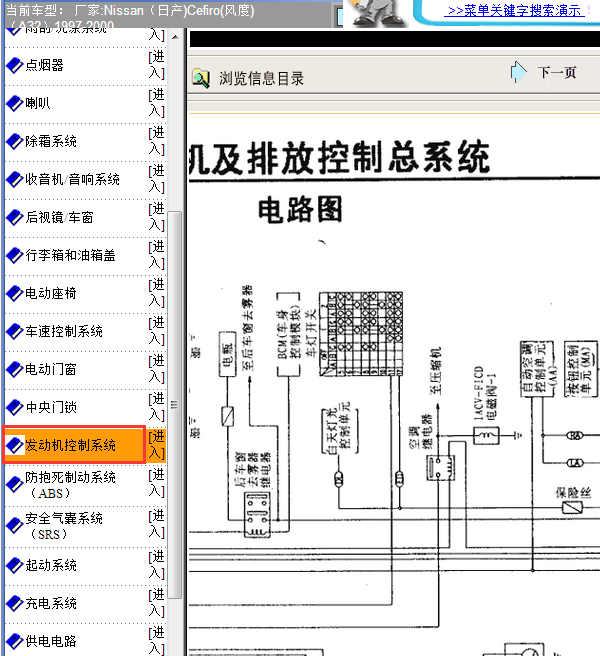Click 进入 link for 车速控制系统

(157, 331)
